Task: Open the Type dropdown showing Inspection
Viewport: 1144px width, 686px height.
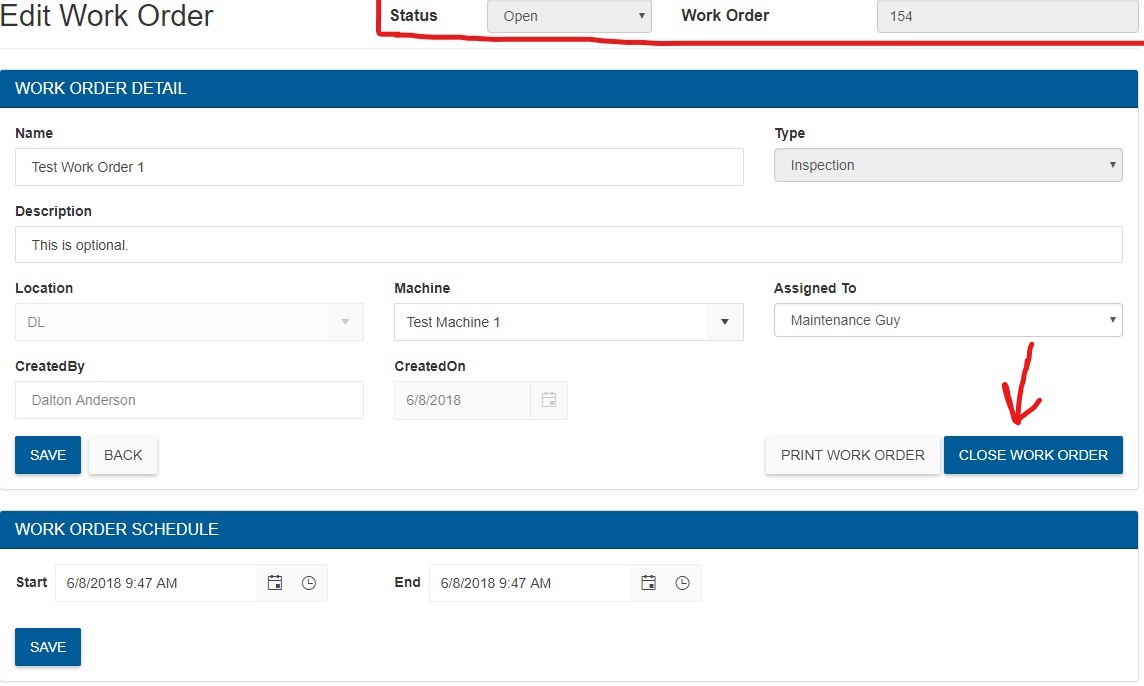Action: point(947,166)
